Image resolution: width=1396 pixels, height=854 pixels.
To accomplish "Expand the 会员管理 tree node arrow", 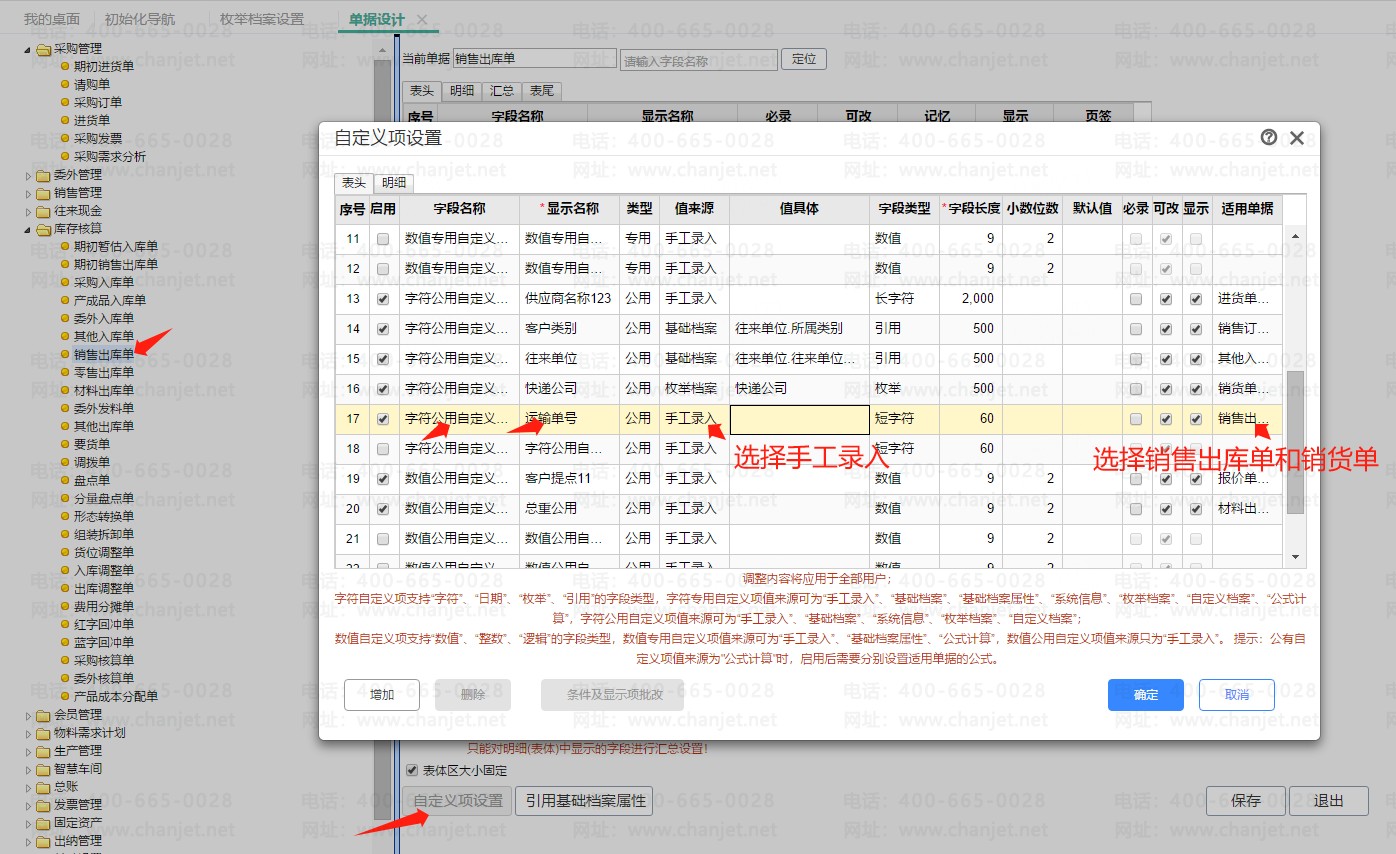I will click(x=27, y=715).
